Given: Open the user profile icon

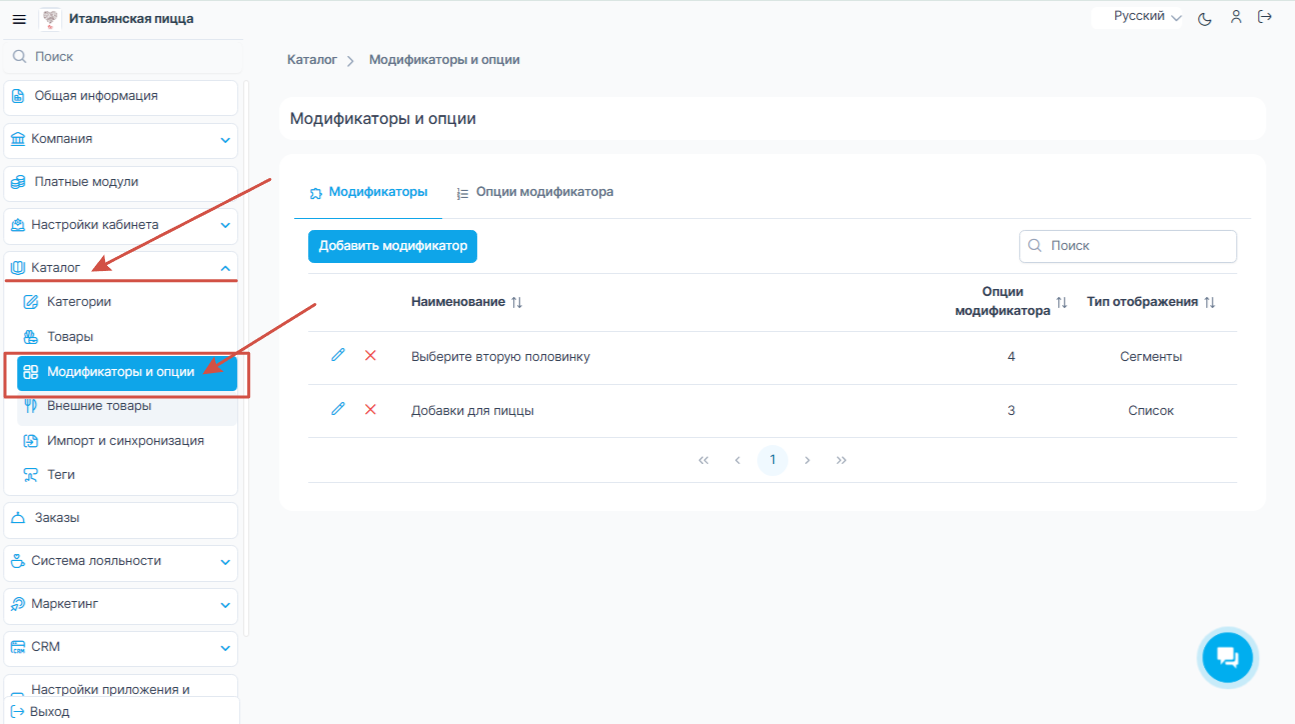Looking at the screenshot, I should [1236, 17].
